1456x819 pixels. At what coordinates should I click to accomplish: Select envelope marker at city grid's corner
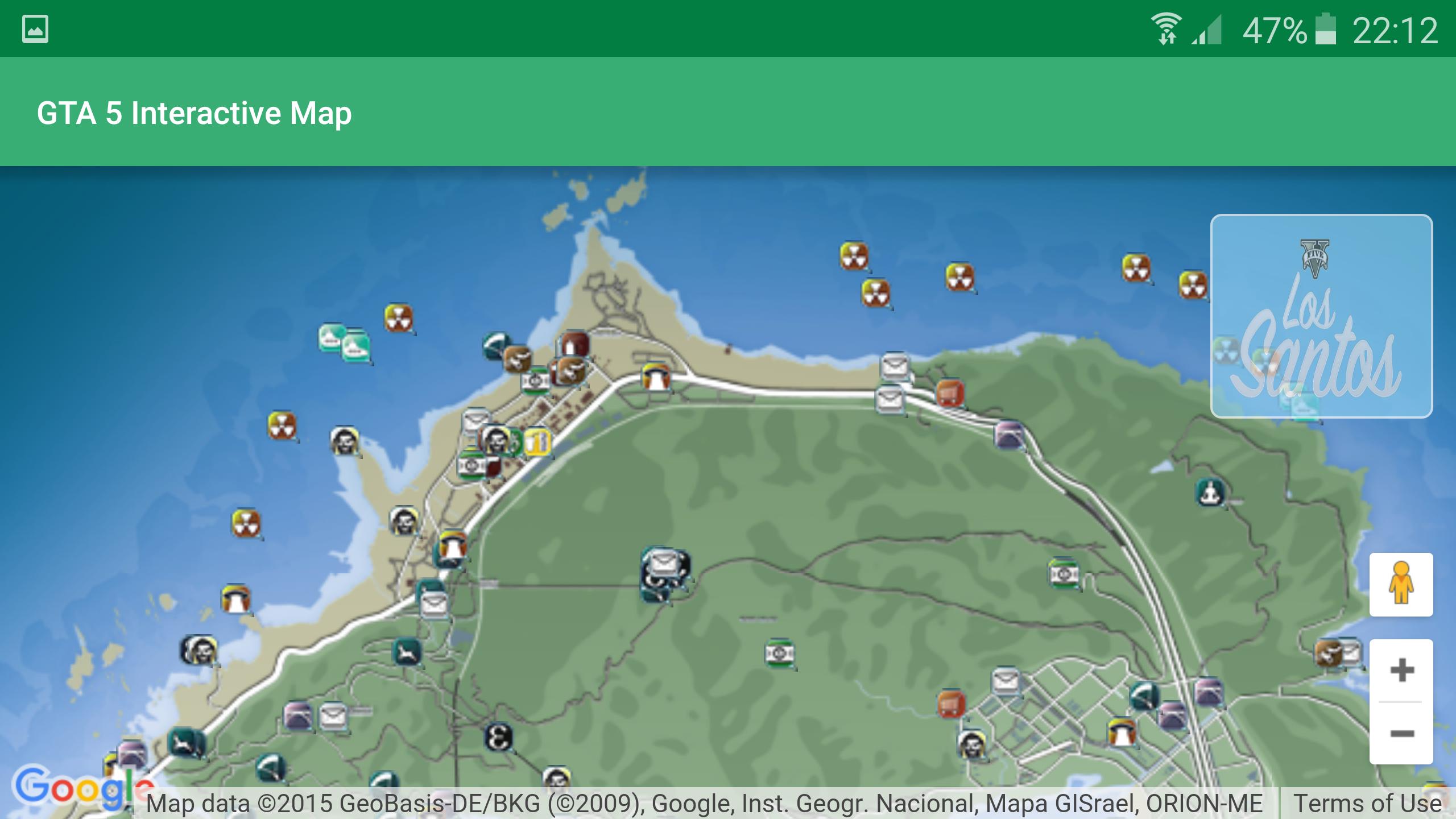[x=1006, y=681]
